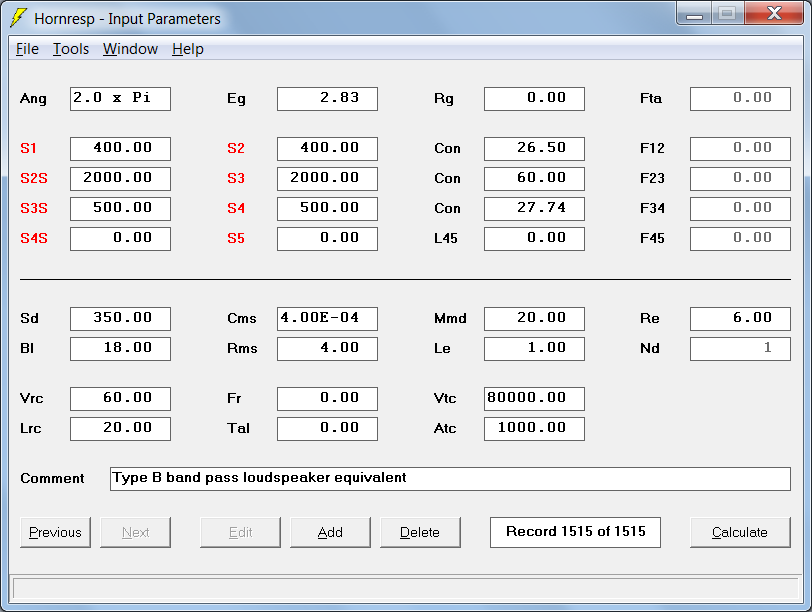812x612 pixels.
Task: Run Calculate on the parameters
Action: tap(740, 532)
